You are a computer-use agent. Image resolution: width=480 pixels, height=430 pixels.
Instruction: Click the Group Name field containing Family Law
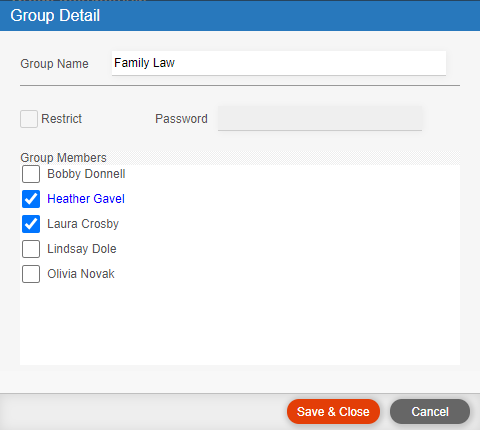point(279,63)
